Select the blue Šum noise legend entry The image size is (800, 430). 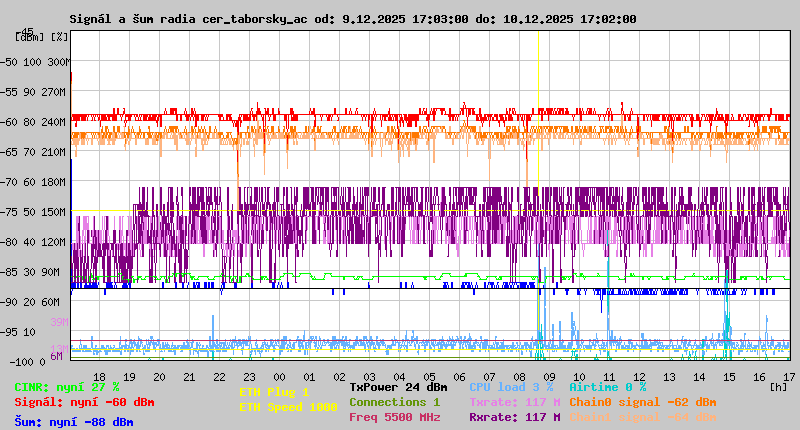(x=74, y=422)
